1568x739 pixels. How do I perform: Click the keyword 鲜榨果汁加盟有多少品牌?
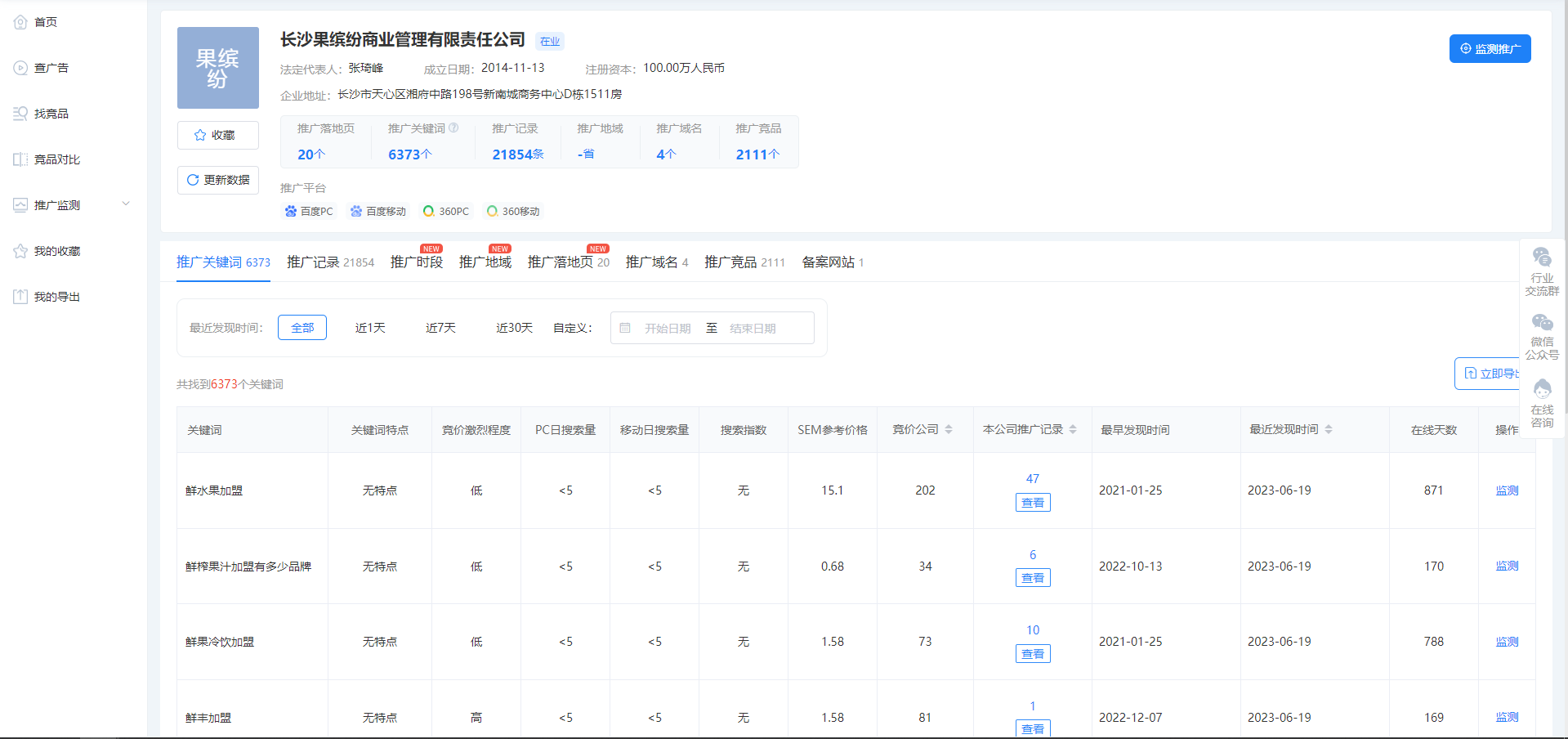tap(248, 567)
